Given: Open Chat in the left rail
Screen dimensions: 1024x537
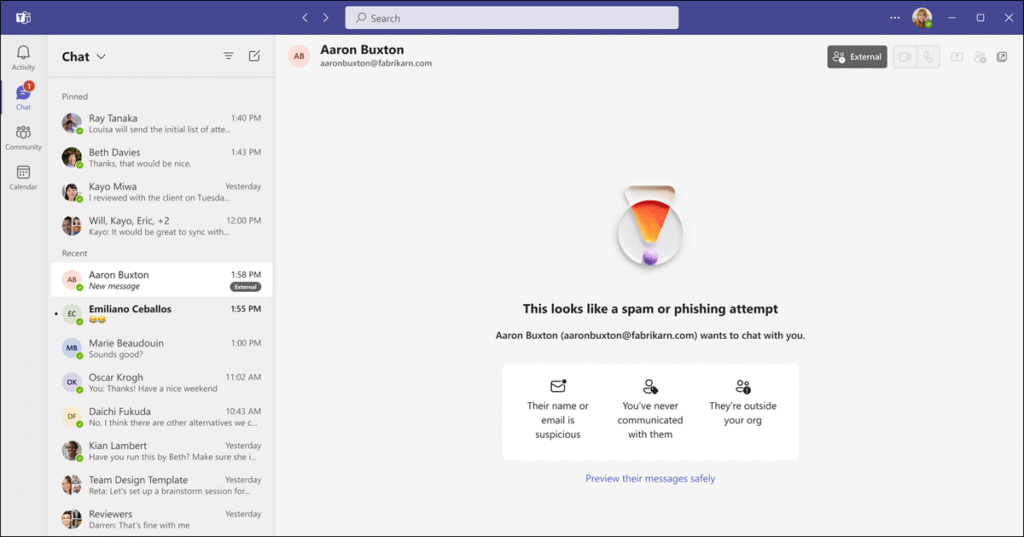Looking at the screenshot, I should pyautogui.click(x=23, y=97).
